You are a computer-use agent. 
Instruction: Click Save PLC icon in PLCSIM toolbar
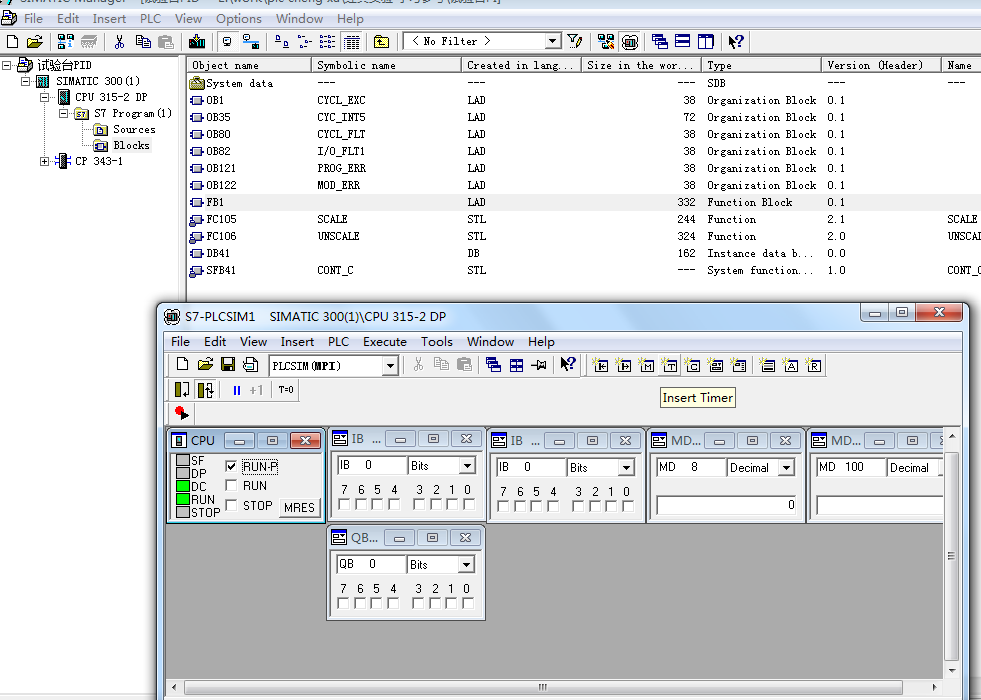pos(228,365)
